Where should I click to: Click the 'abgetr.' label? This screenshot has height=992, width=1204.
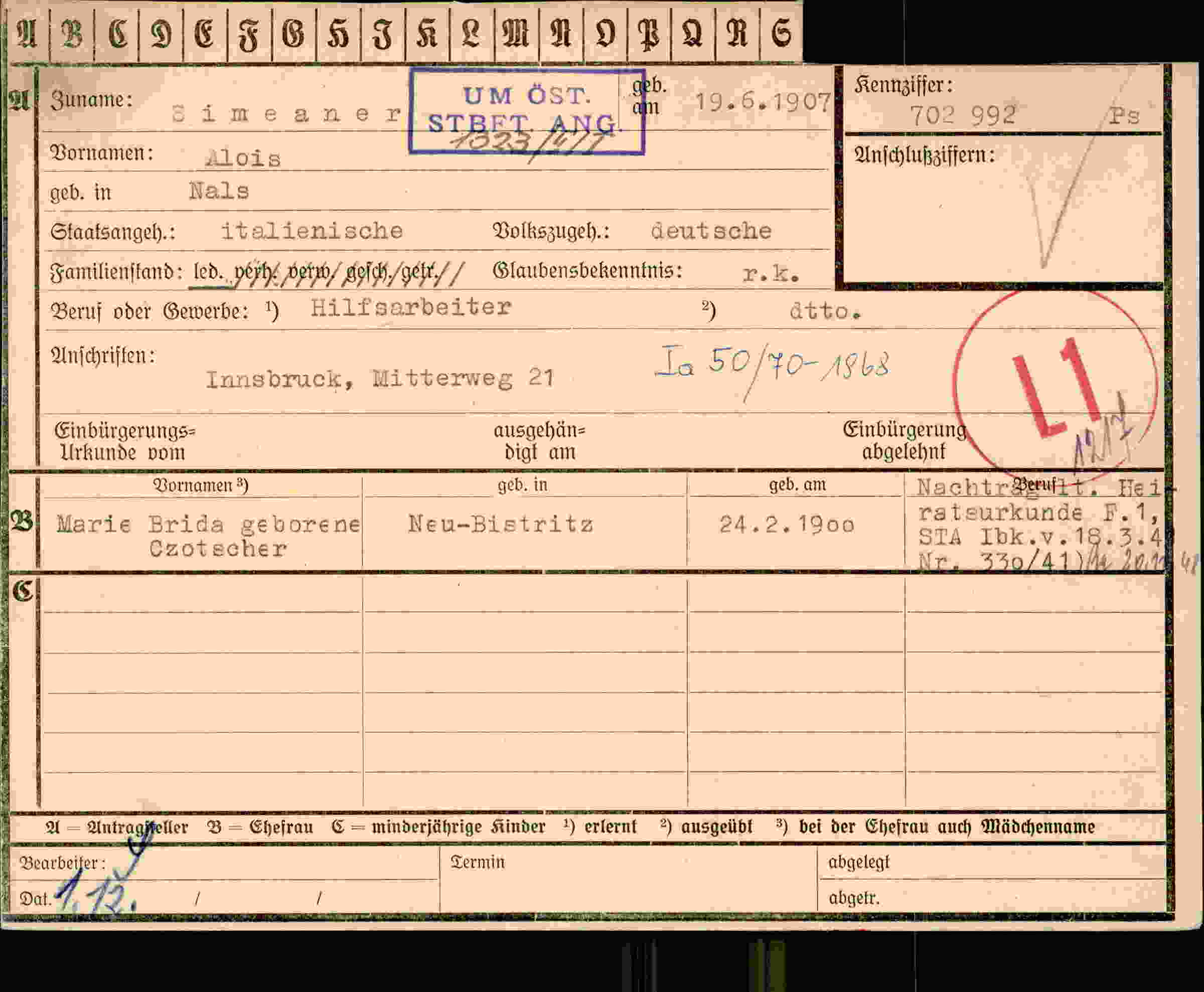click(x=854, y=898)
